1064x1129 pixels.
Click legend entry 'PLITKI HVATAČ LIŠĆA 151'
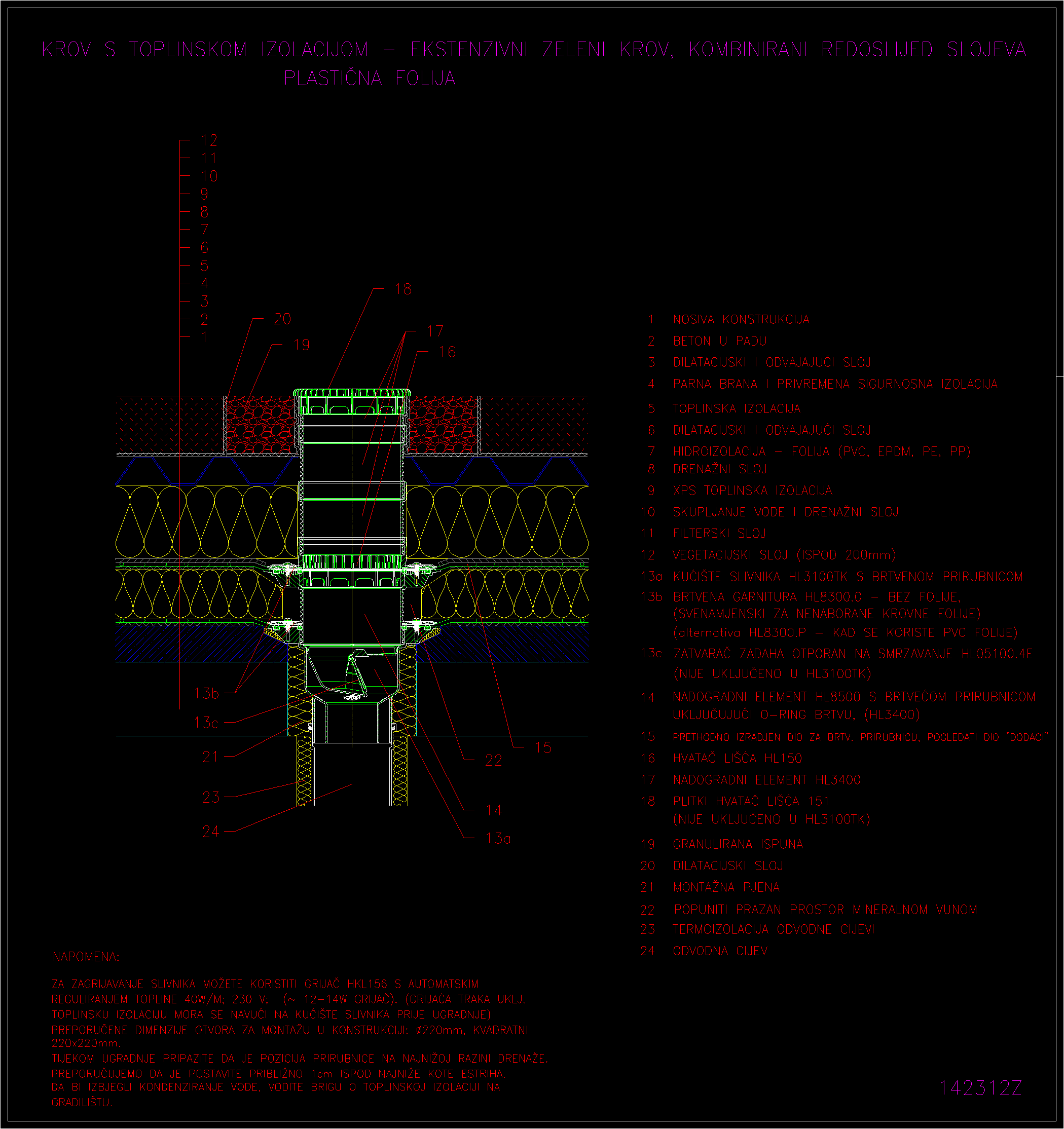point(751,802)
